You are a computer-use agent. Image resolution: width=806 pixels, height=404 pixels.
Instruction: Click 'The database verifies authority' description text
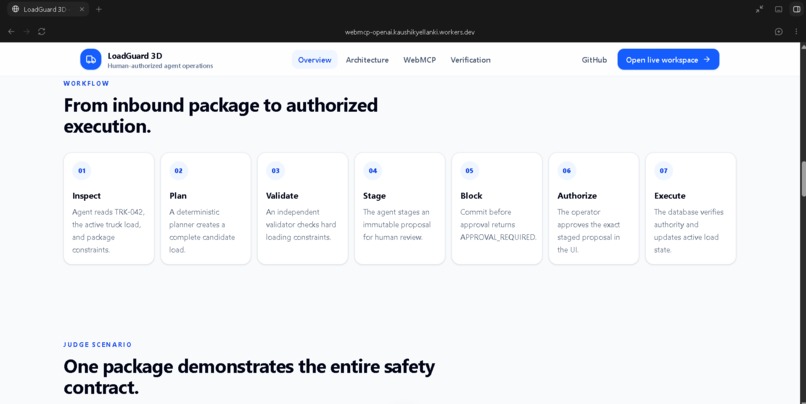point(689,231)
